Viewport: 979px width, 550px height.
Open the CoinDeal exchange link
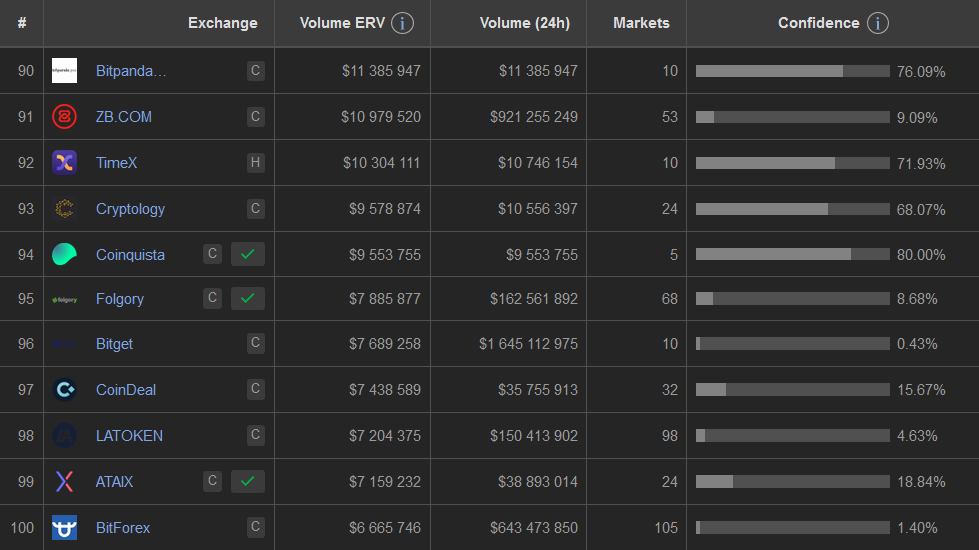[125, 390]
